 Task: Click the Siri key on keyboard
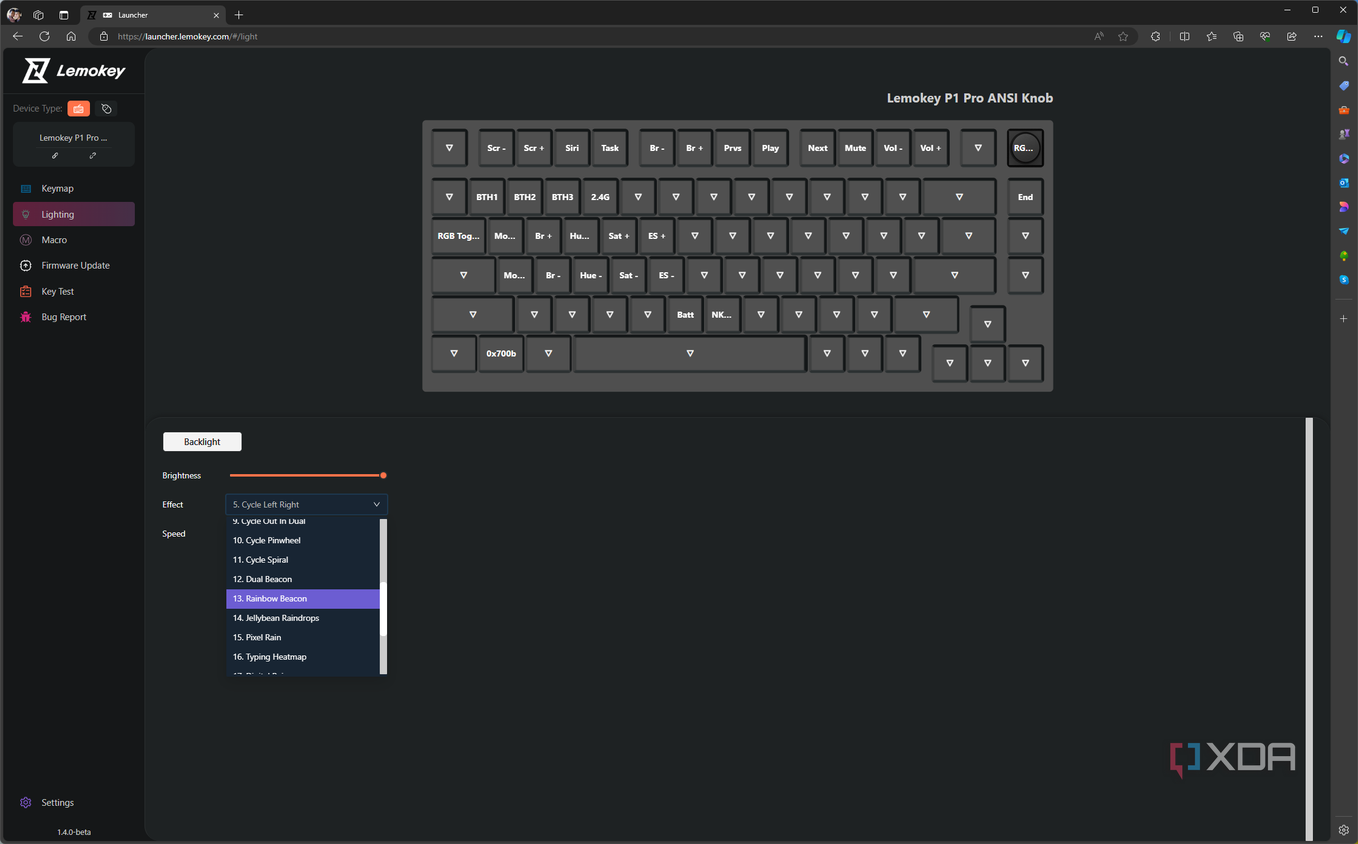[x=572, y=148]
